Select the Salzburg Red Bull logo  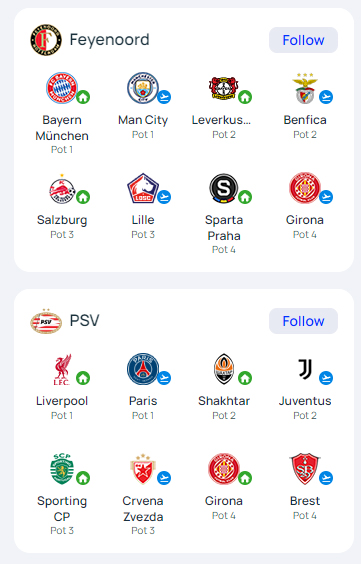[62, 188]
